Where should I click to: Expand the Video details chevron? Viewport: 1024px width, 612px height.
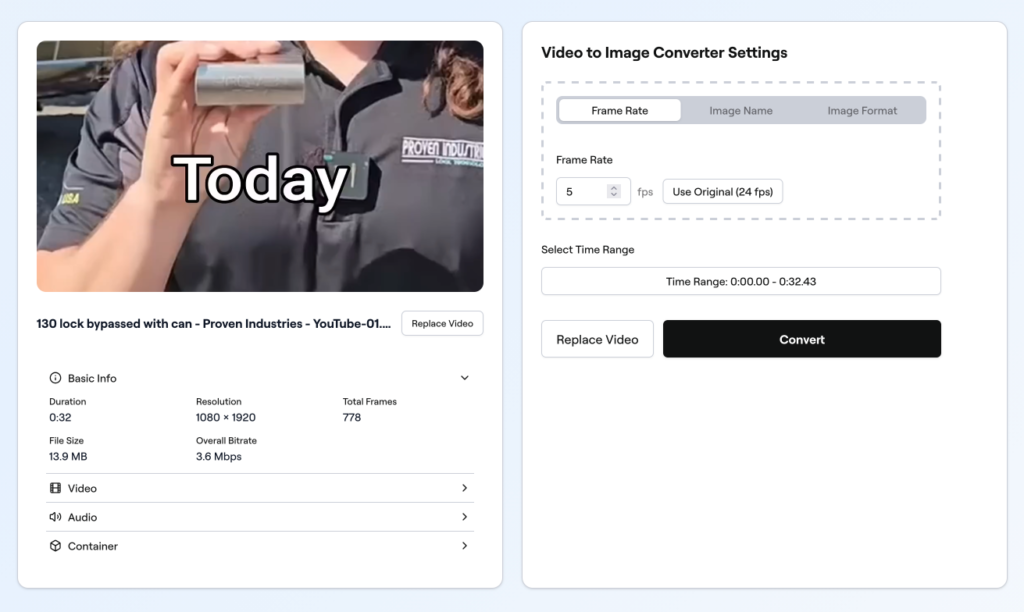pos(464,488)
